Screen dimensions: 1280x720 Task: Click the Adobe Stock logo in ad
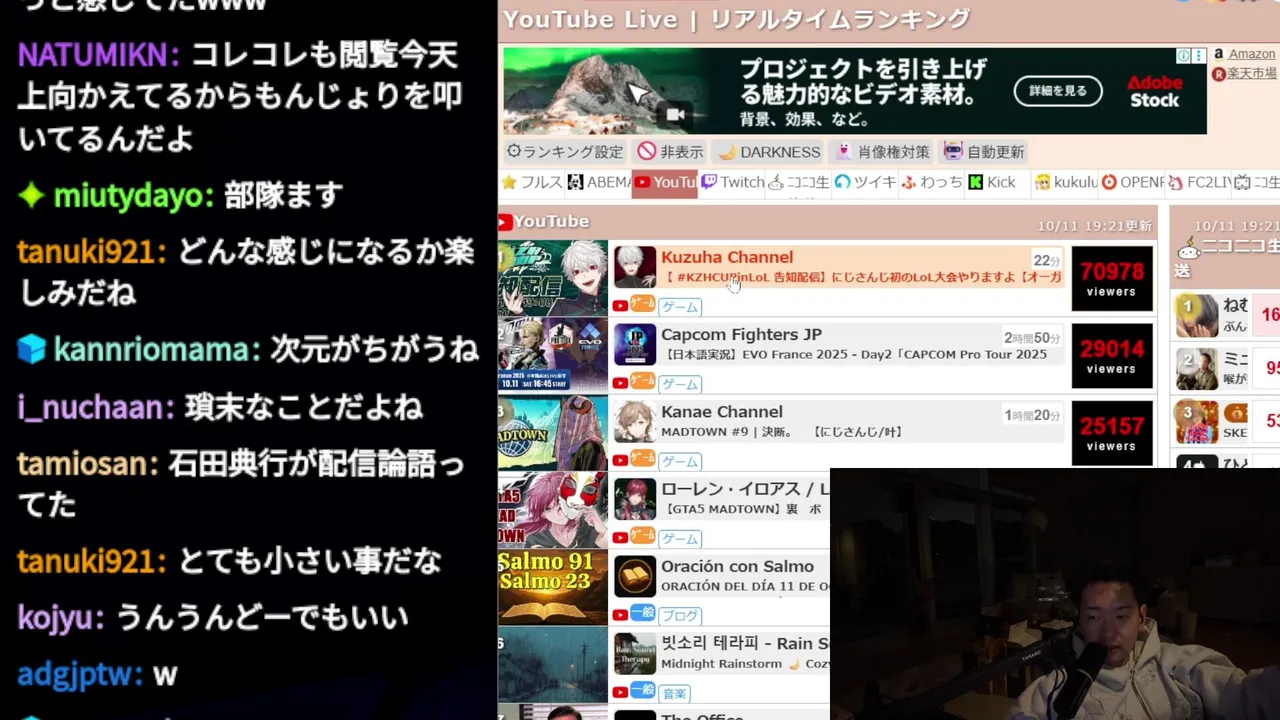[x=1155, y=92]
